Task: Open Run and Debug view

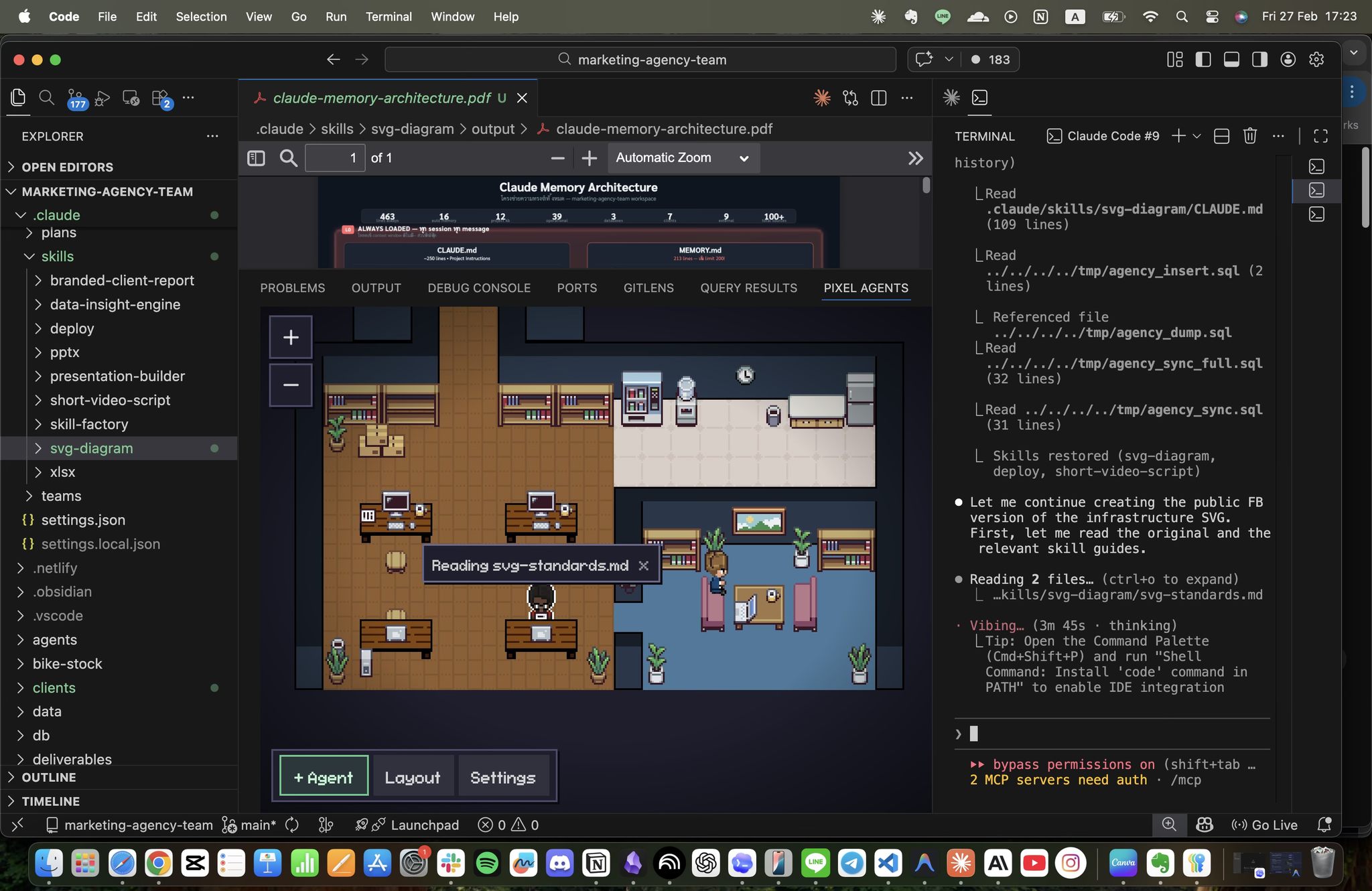Action: (x=102, y=98)
